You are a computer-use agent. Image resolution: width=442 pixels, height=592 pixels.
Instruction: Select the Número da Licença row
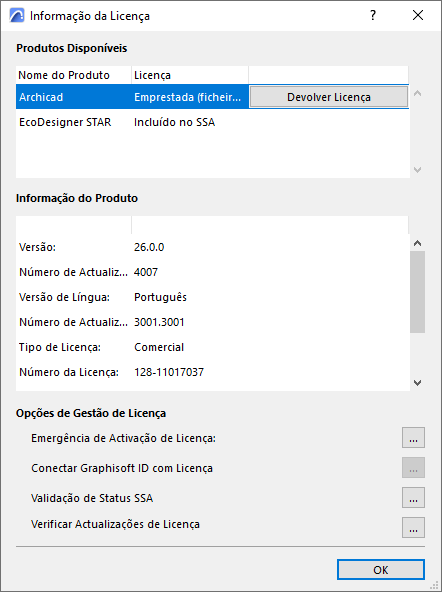(x=212, y=372)
